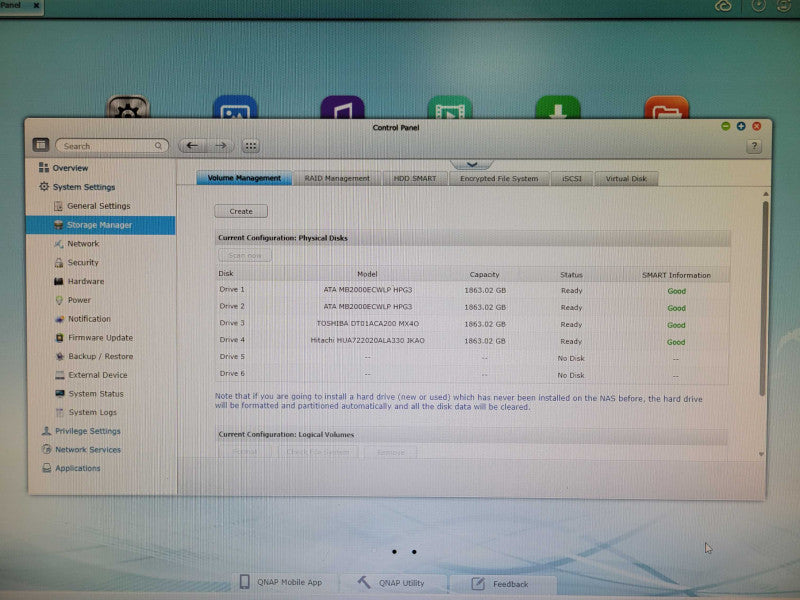Click the Firmware Update icon

[59, 338]
